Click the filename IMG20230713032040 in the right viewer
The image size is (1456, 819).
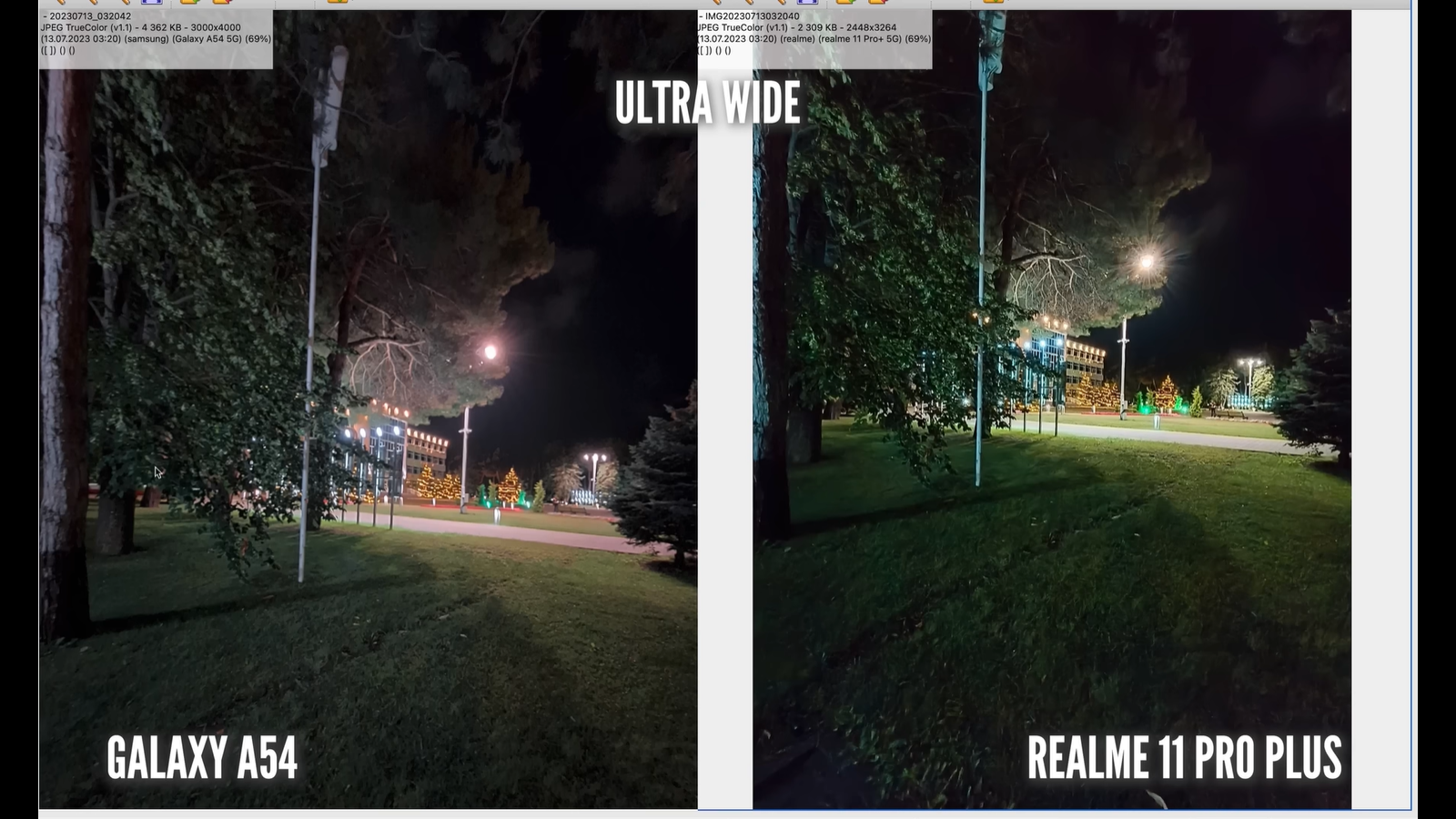point(753,16)
